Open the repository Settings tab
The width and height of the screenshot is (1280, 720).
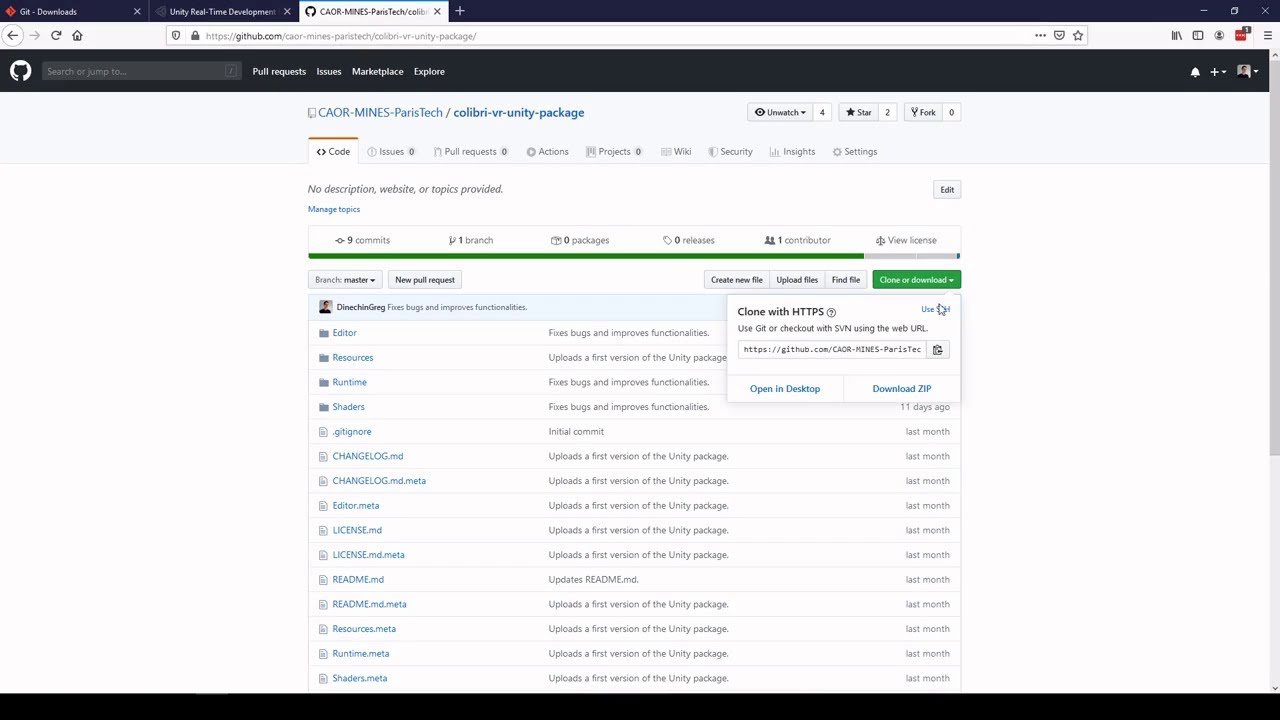(855, 152)
